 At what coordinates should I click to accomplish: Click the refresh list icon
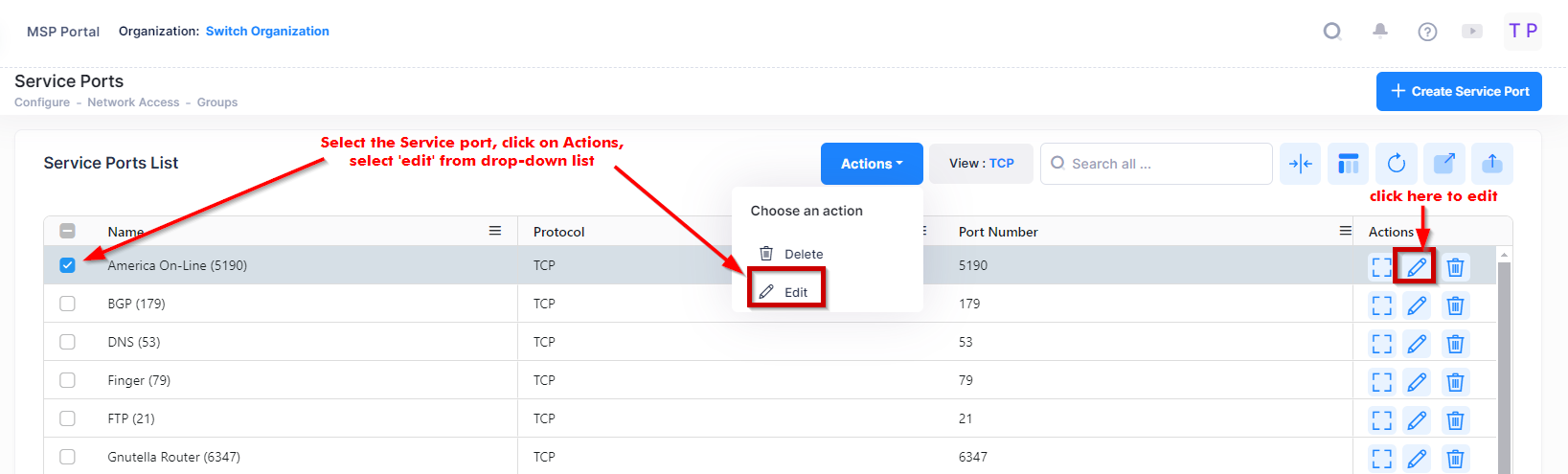(1396, 164)
